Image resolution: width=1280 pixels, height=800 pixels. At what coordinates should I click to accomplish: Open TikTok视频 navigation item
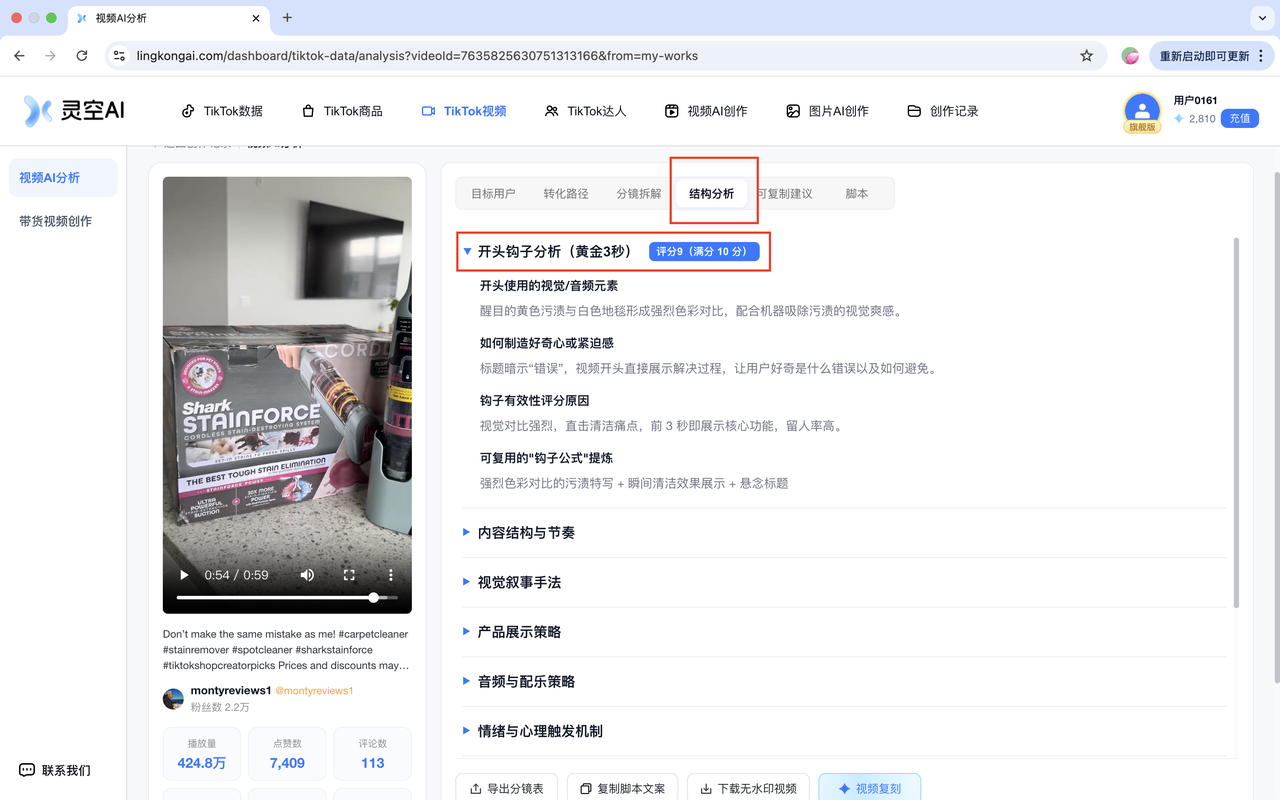click(x=464, y=111)
